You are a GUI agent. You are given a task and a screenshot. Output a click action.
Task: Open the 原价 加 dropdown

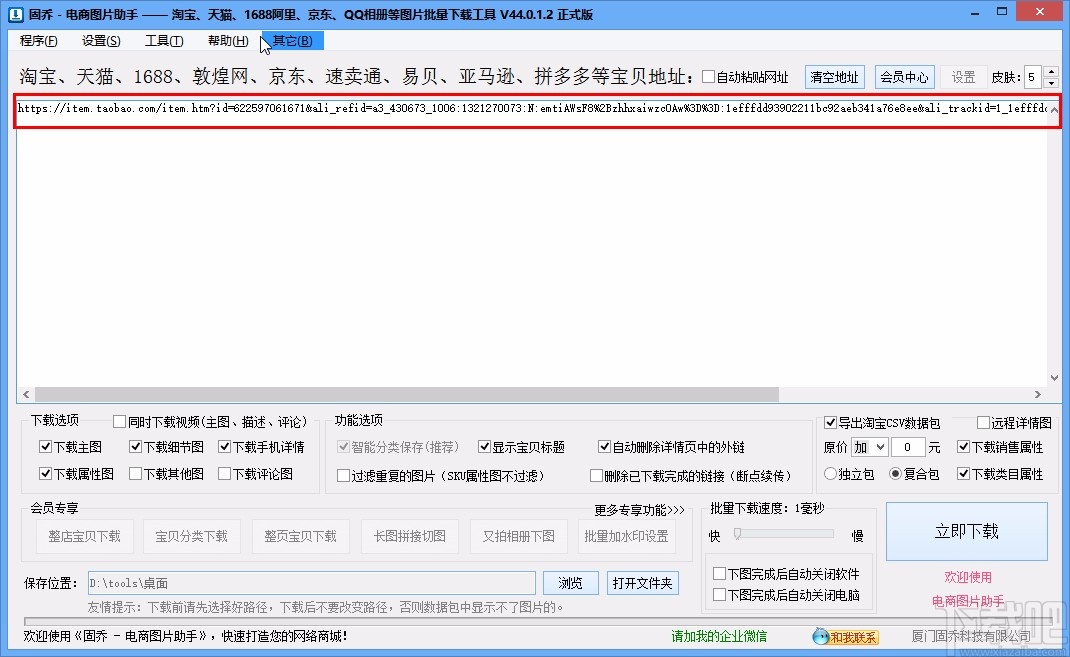869,448
